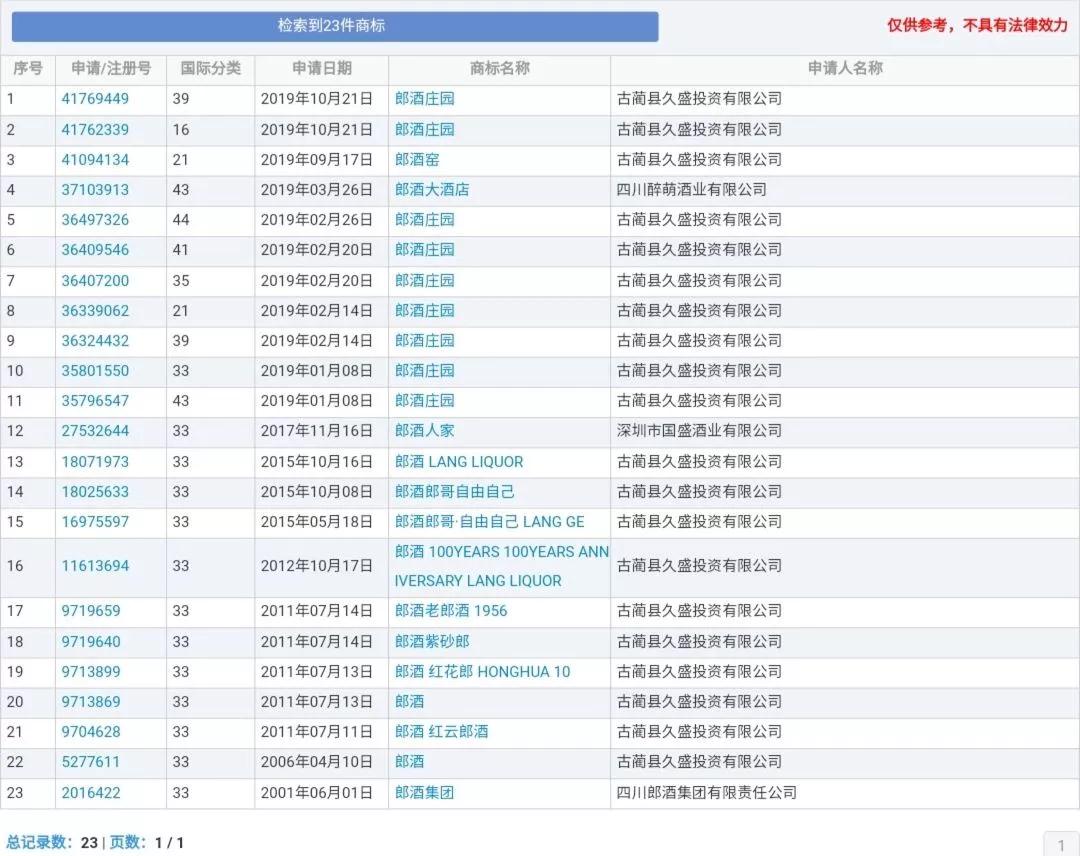Click the 检索到23件商标 blue banner
Image resolution: width=1080 pixels, height=856 pixels.
point(335,26)
